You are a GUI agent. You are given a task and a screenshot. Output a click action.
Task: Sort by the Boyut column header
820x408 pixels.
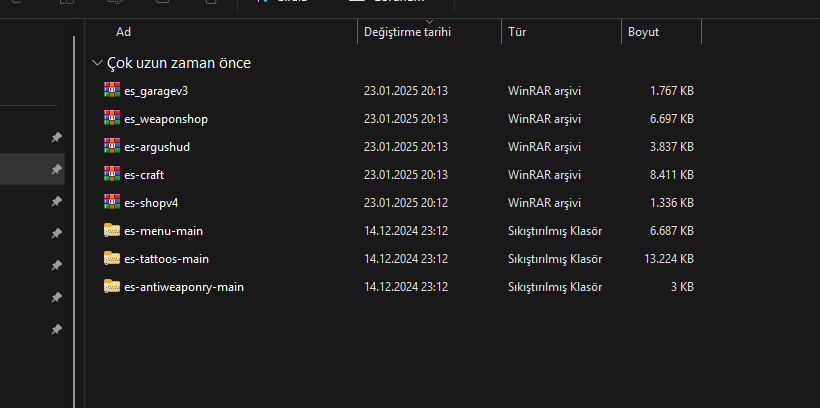click(643, 32)
